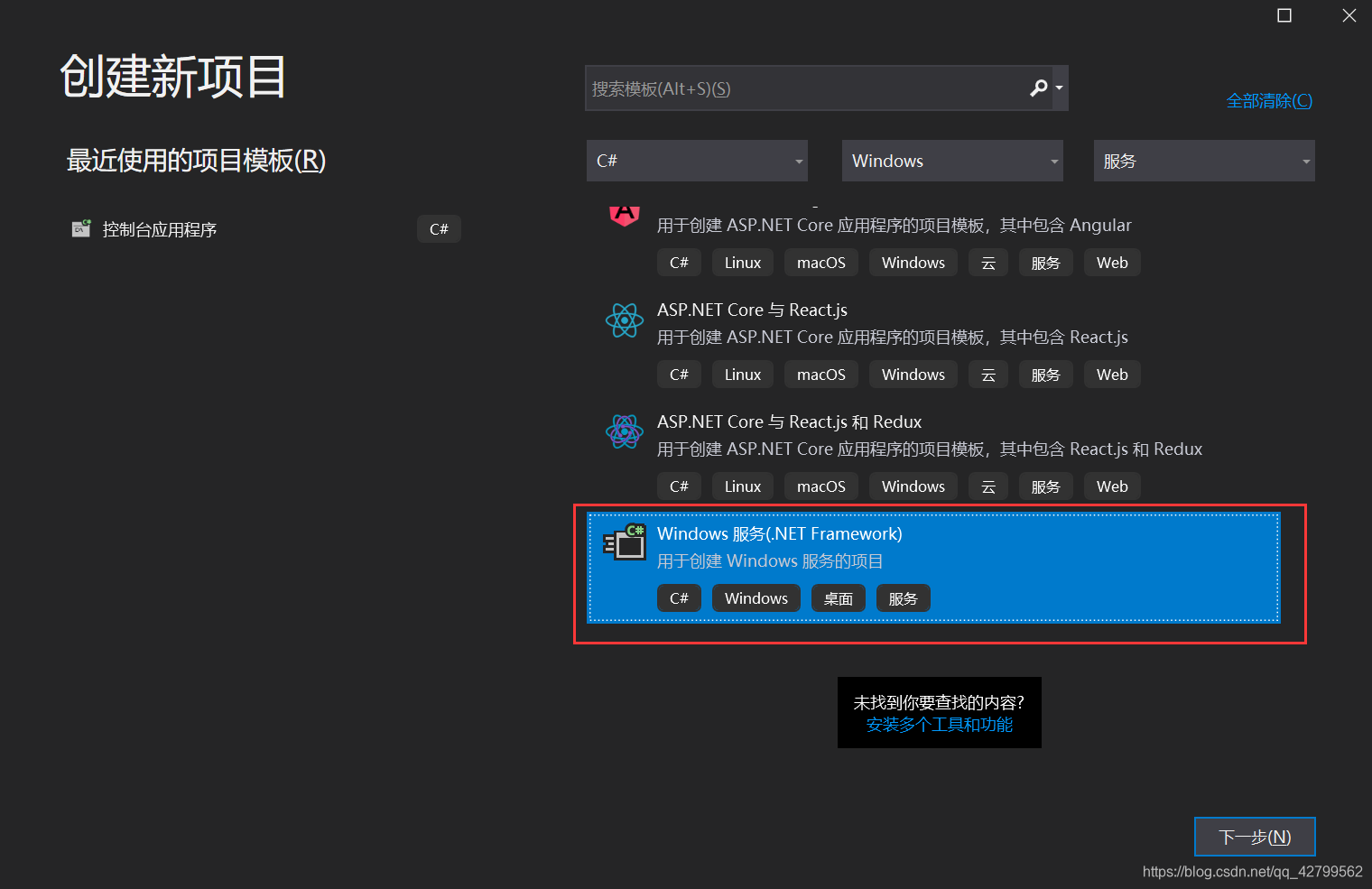Open the C# language filter dropdown
The height and width of the screenshot is (889, 1372).
click(x=697, y=161)
